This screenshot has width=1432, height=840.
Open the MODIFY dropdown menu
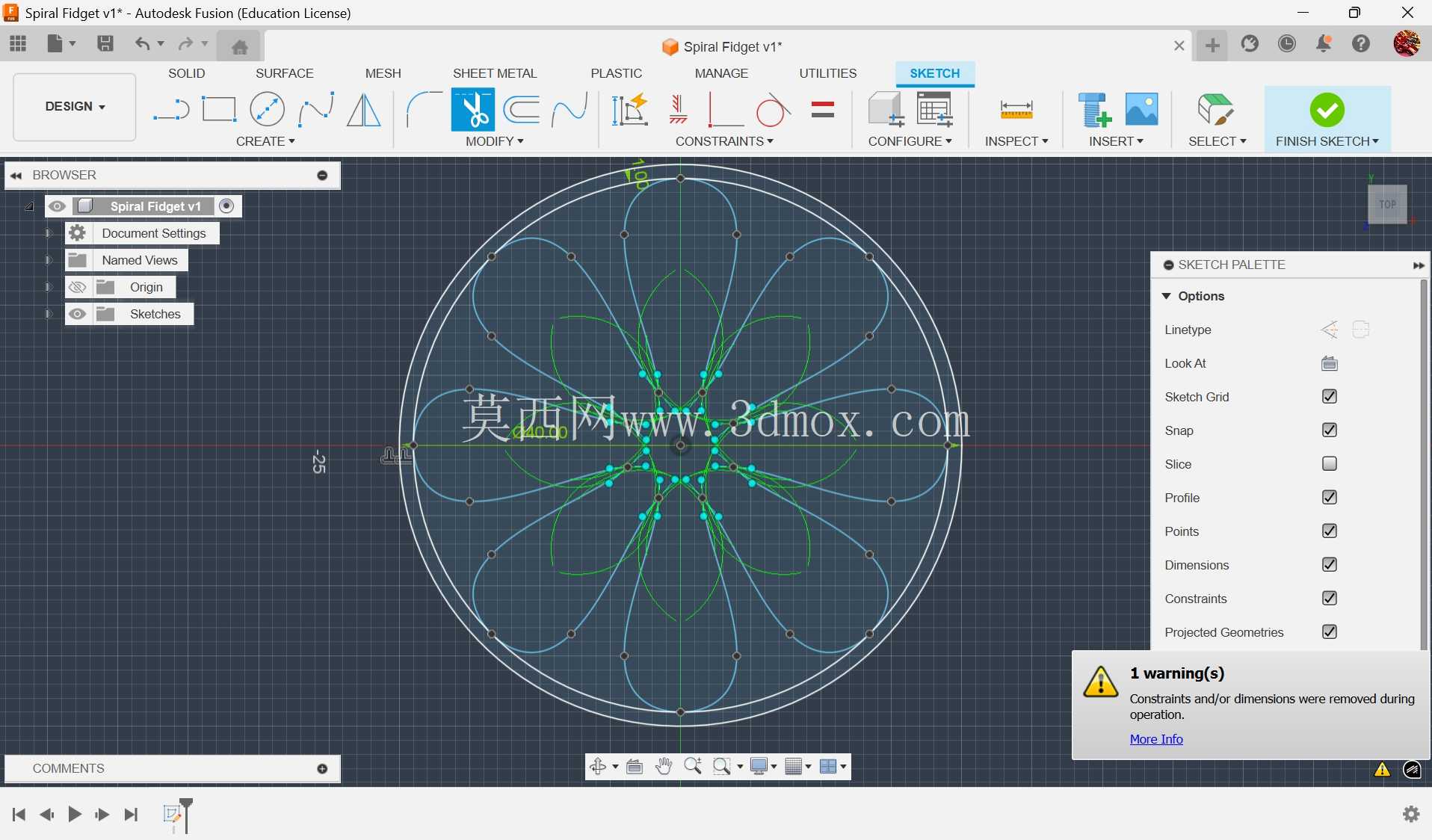[494, 141]
